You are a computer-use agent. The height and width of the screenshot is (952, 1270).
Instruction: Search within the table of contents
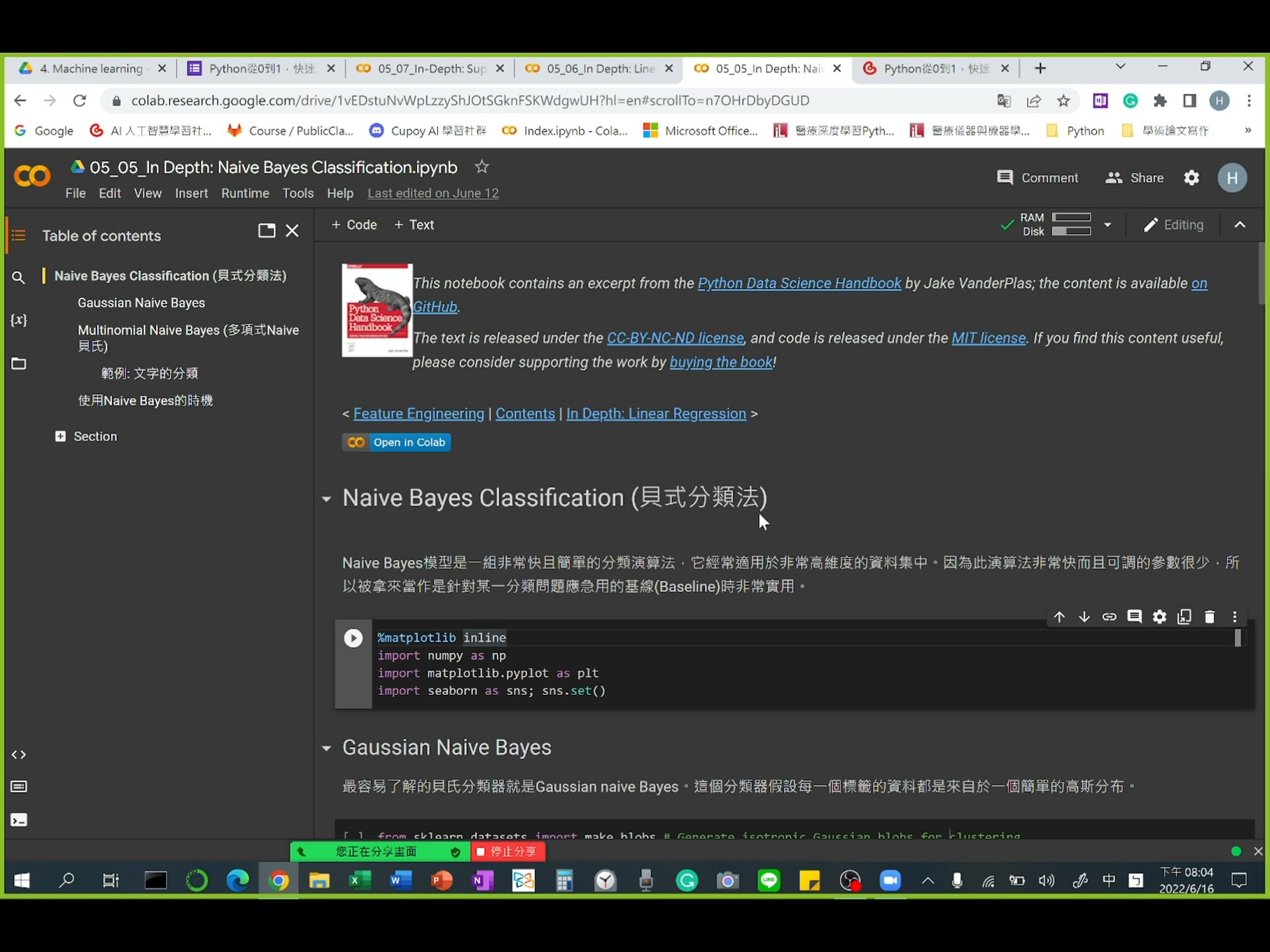19,278
